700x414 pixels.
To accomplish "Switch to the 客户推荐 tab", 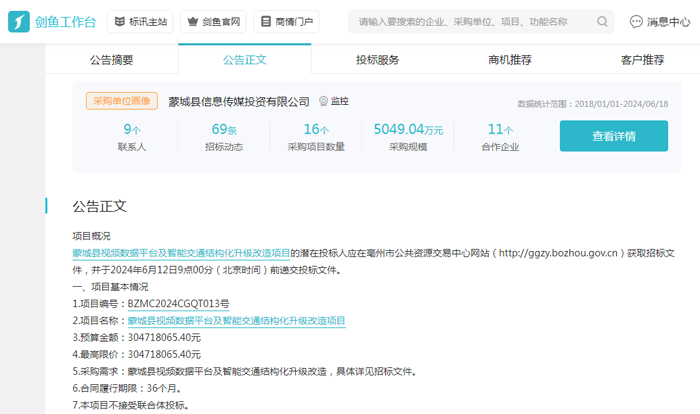I will (642, 60).
